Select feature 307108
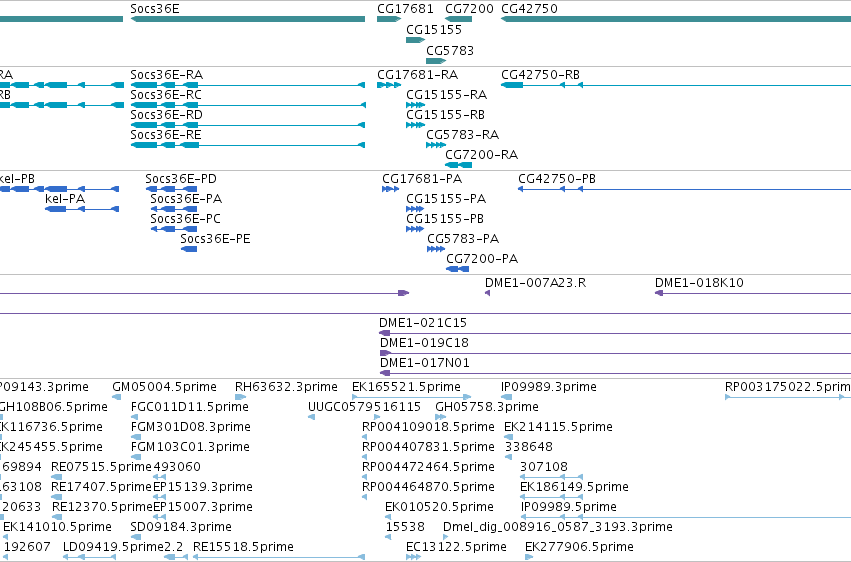This screenshot has width=851, height=562. (x=544, y=467)
